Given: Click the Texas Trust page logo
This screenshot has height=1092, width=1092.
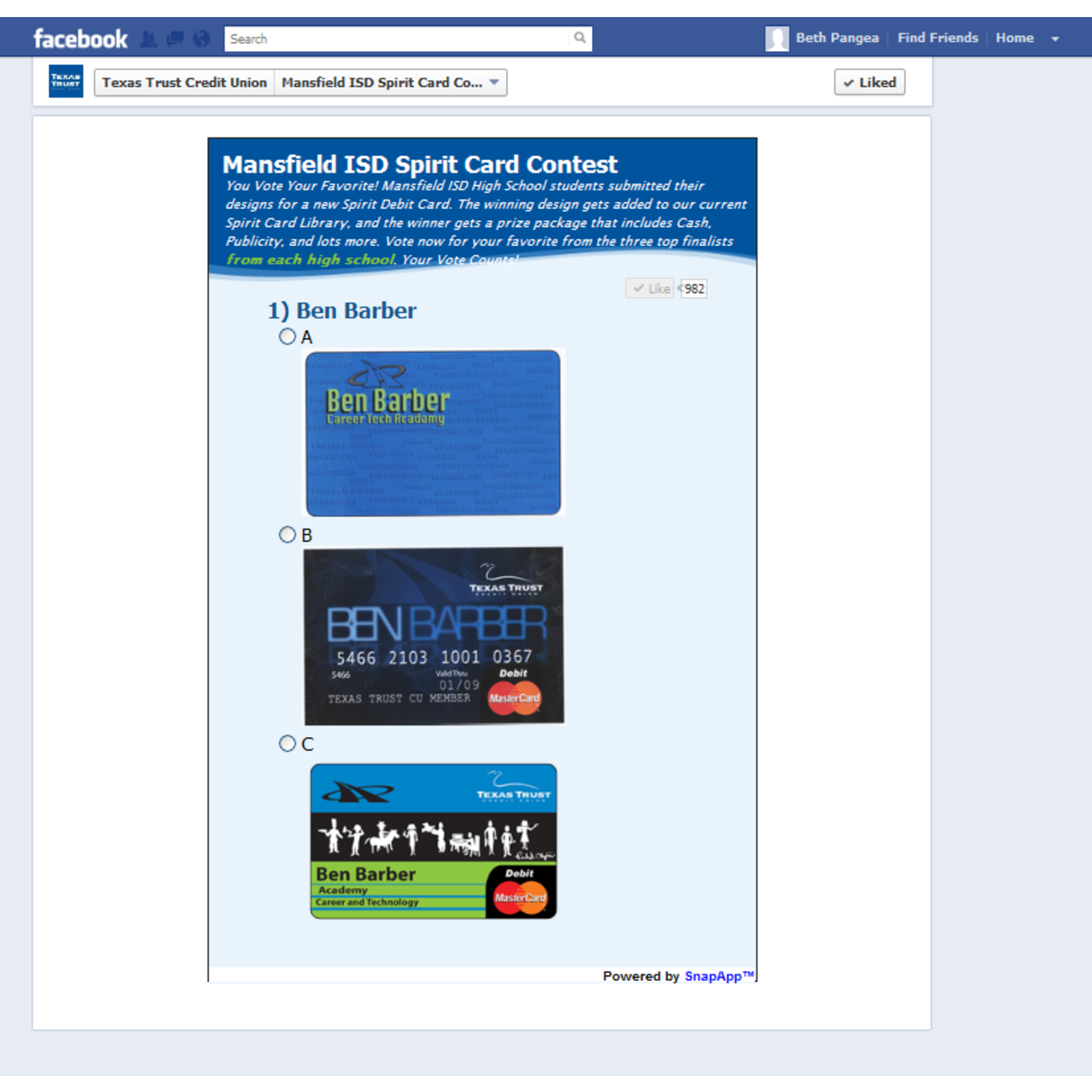Looking at the screenshot, I should [66, 82].
